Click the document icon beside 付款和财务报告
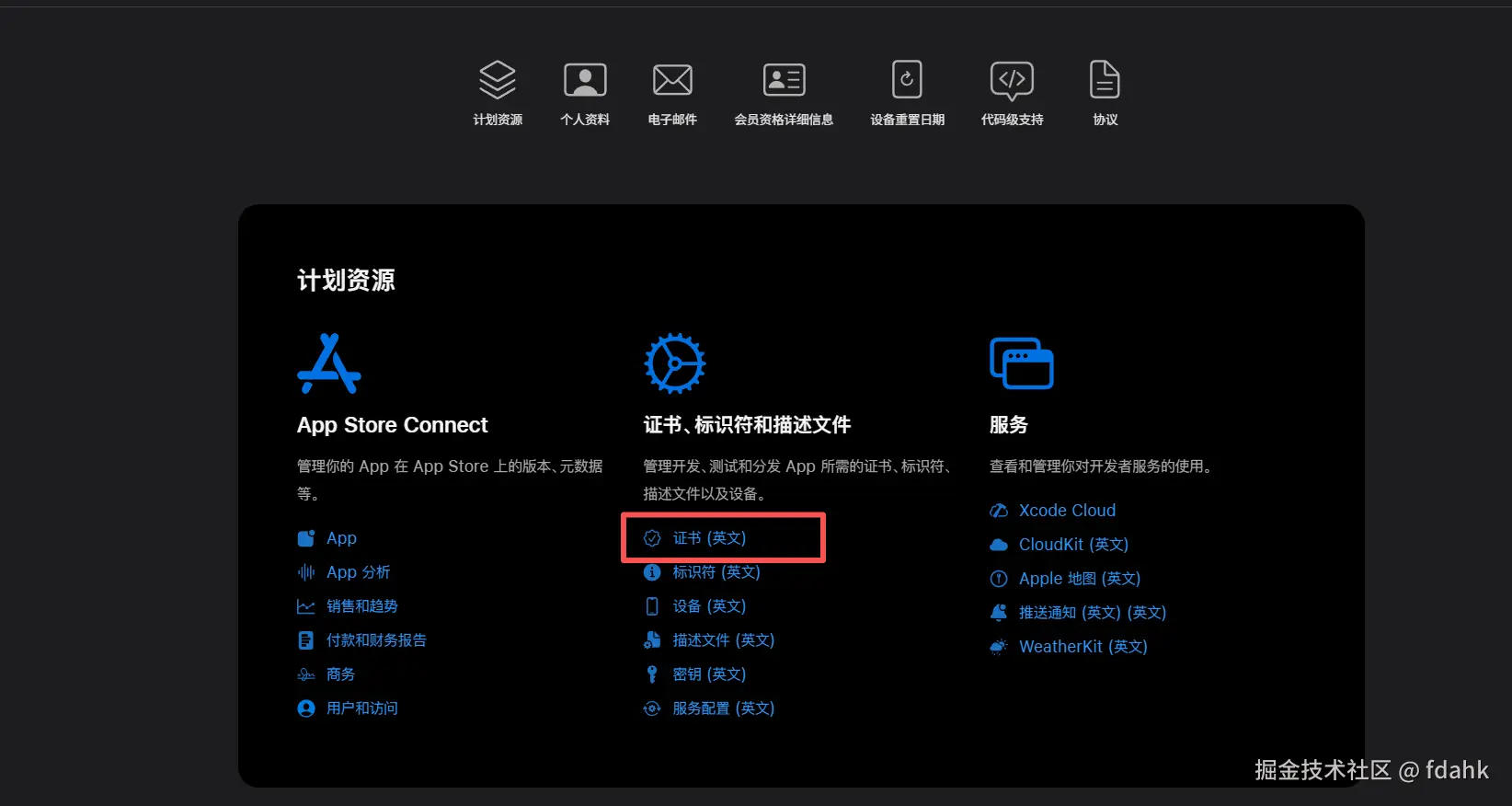1512x806 pixels. pyautogui.click(x=306, y=640)
